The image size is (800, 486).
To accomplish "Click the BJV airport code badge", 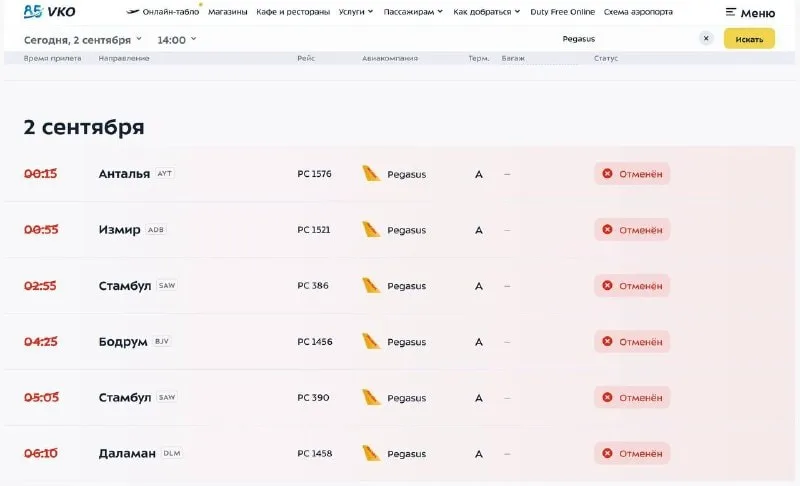I will point(162,341).
